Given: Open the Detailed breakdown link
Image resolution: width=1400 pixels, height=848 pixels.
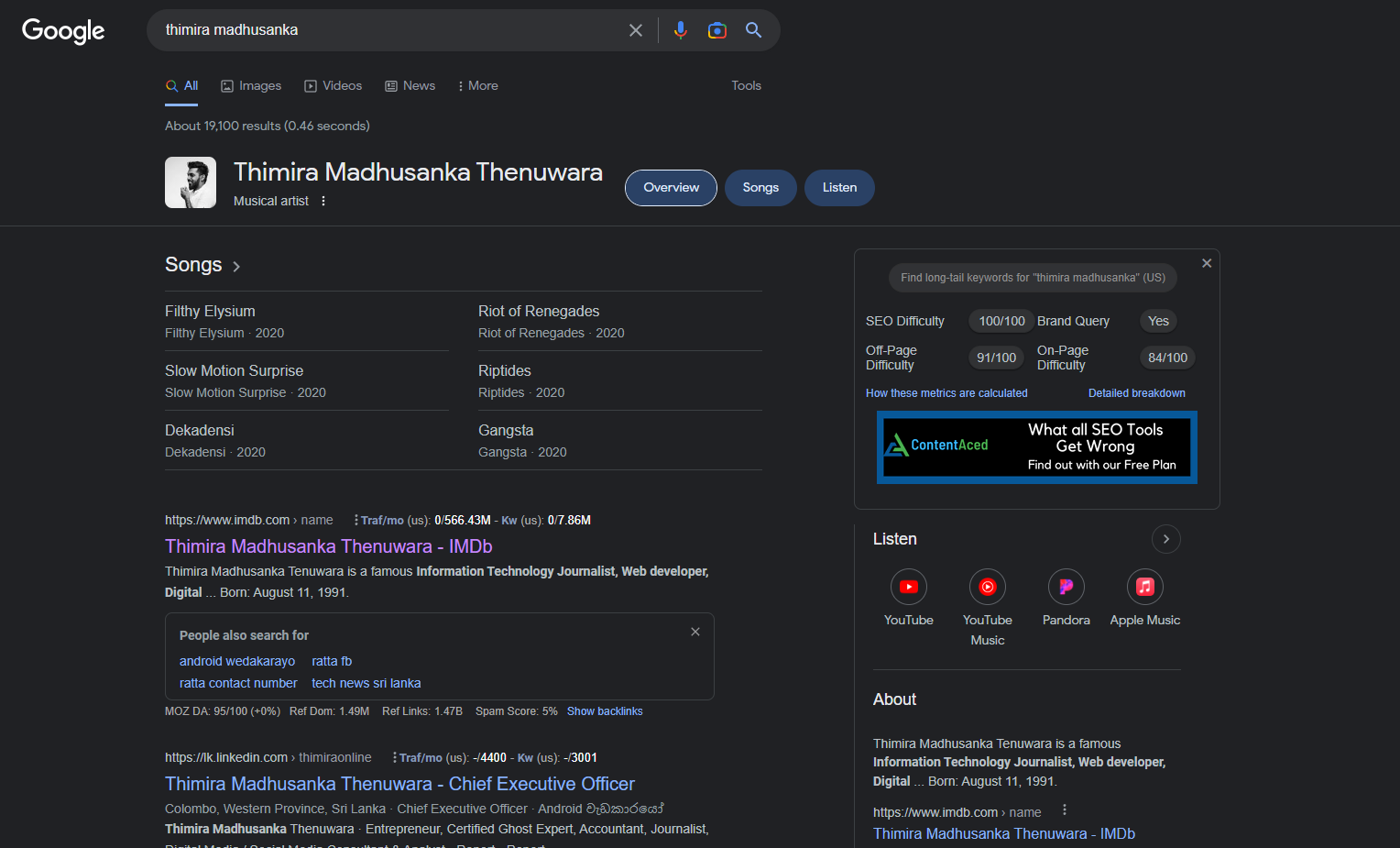Looking at the screenshot, I should pyautogui.click(x=1137, y=393).
